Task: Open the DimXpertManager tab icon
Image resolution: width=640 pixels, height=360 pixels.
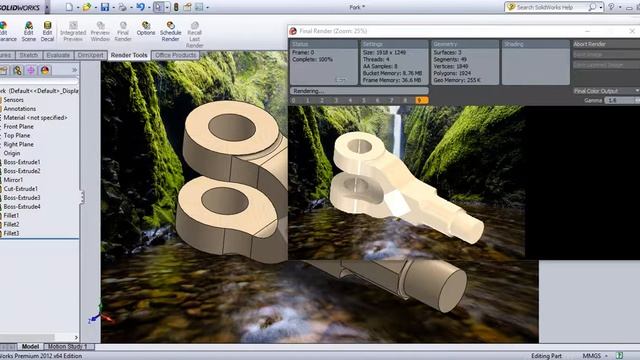Action: (x=31, y=71)
